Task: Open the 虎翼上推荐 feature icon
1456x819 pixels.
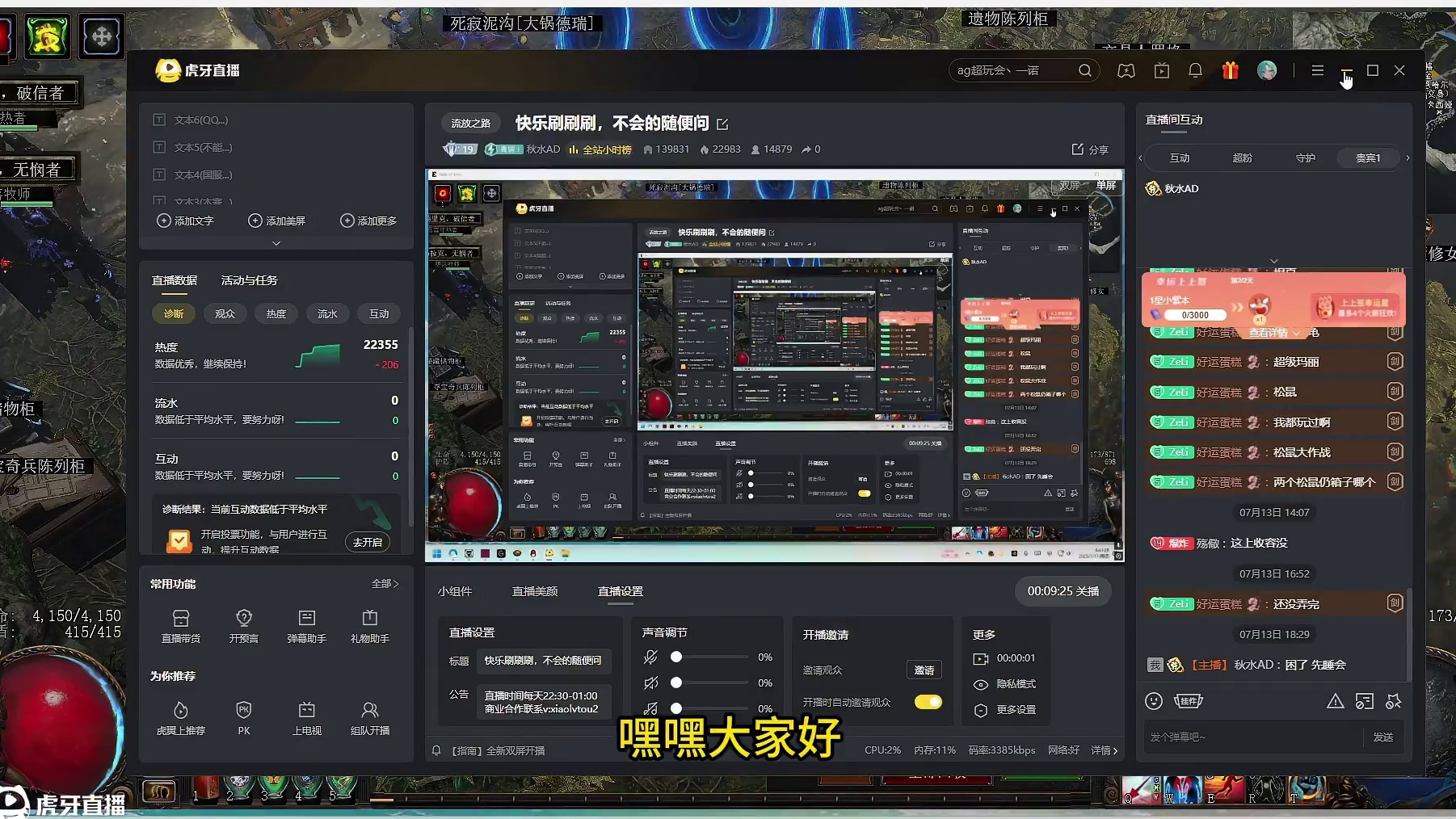Action: click(180, 717)
